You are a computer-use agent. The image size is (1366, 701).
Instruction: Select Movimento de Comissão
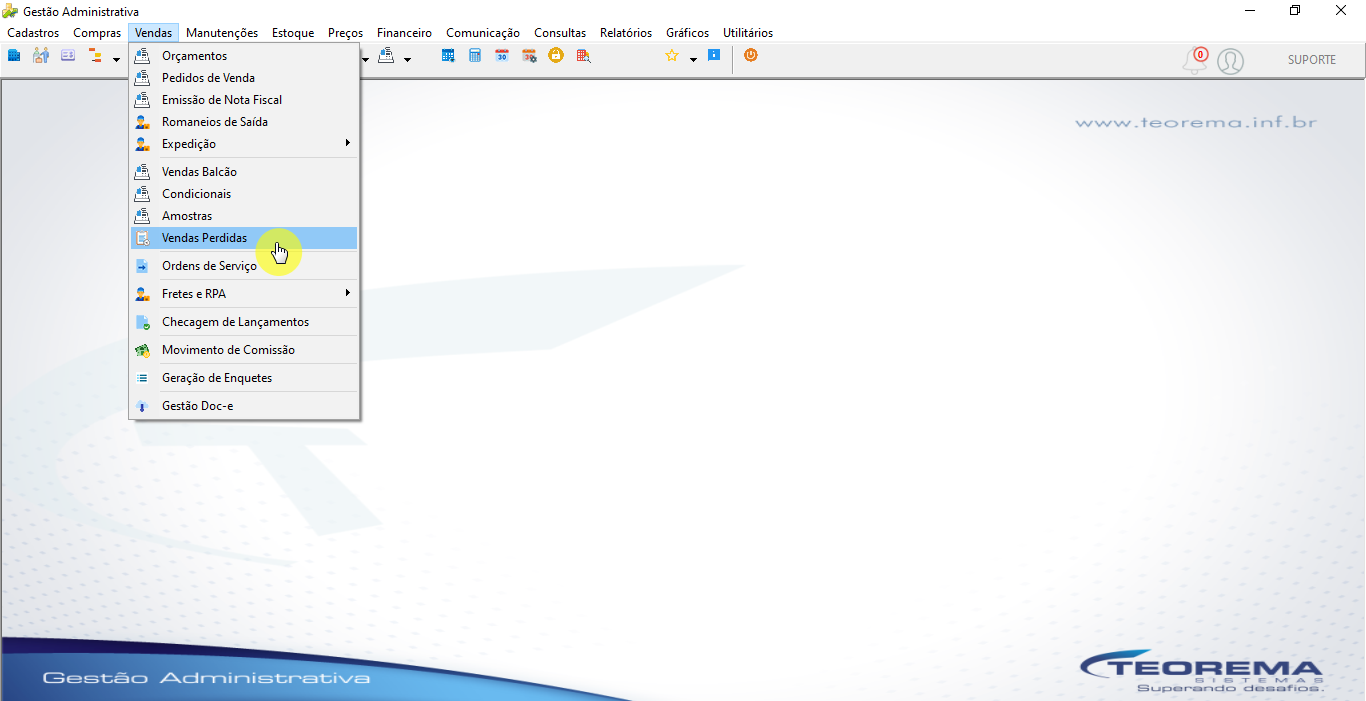(x=244, y=350)
